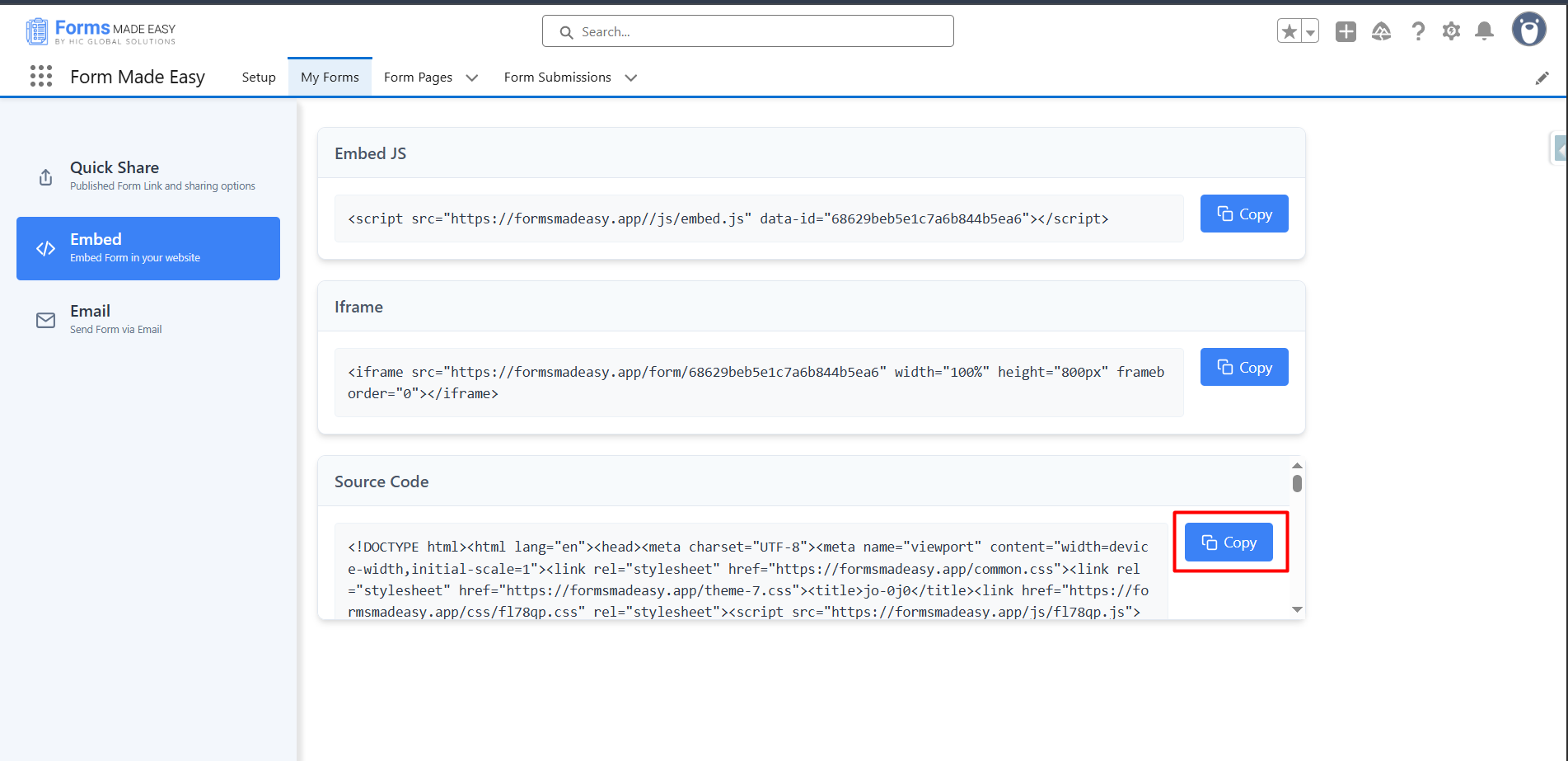Open the Setup tab
1568x761 pixels.
coord(259,77)
